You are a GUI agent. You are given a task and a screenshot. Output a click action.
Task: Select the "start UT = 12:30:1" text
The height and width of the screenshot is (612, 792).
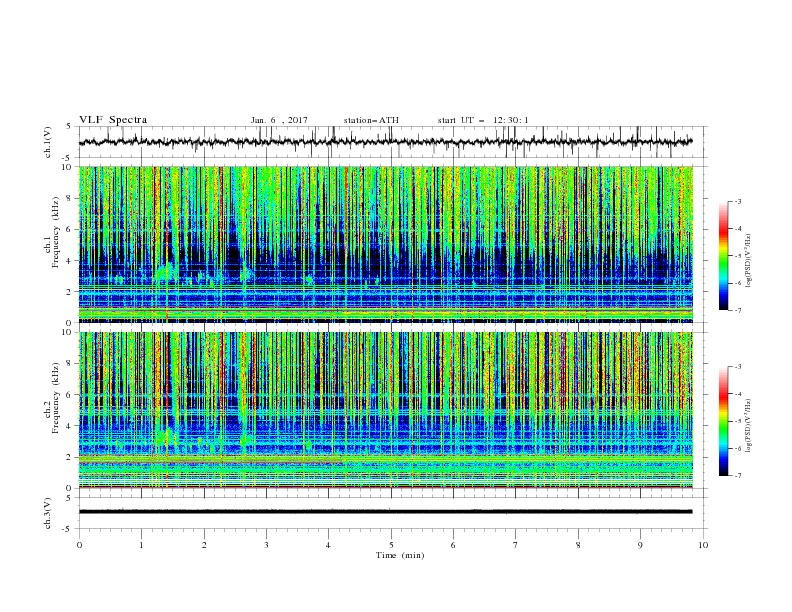[x=483, y=120]
